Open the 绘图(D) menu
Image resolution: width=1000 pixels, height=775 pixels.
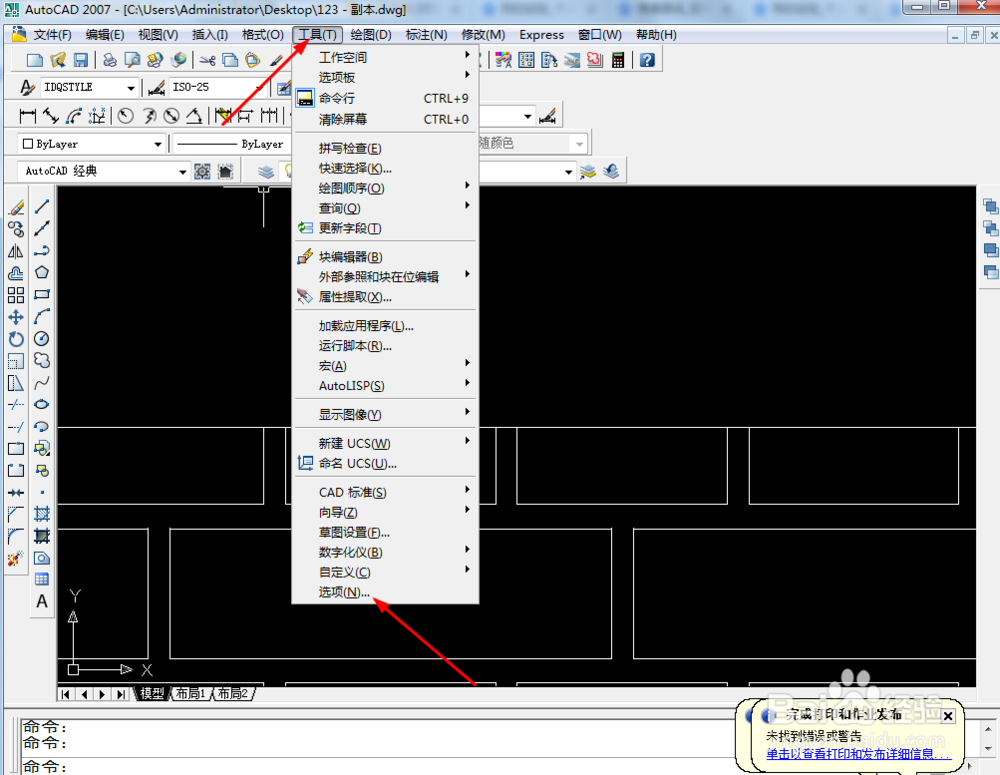pyautogui.click(x=371, y=34)
